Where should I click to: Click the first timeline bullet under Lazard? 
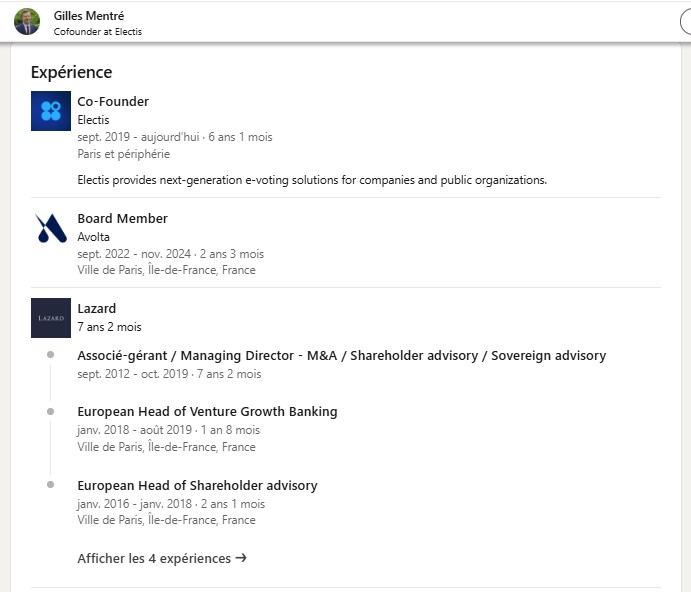point(50,355)
